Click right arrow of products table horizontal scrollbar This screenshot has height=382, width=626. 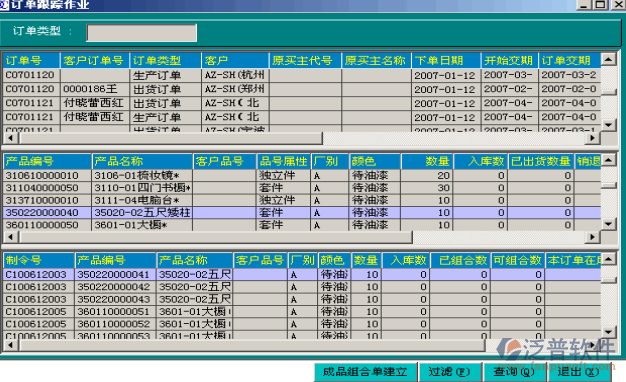pos(592,237)
